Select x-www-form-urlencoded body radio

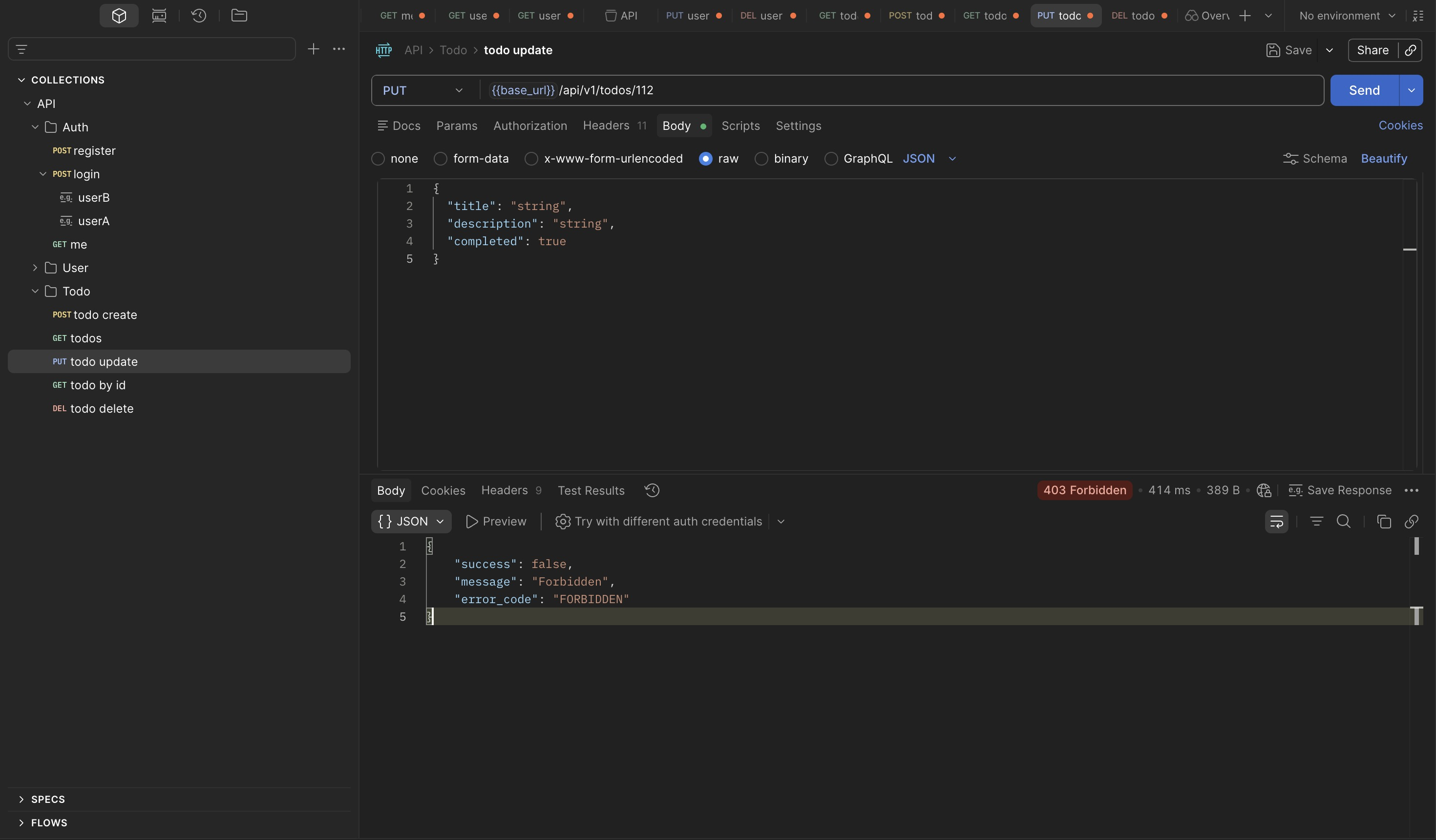tap(531, 159)
